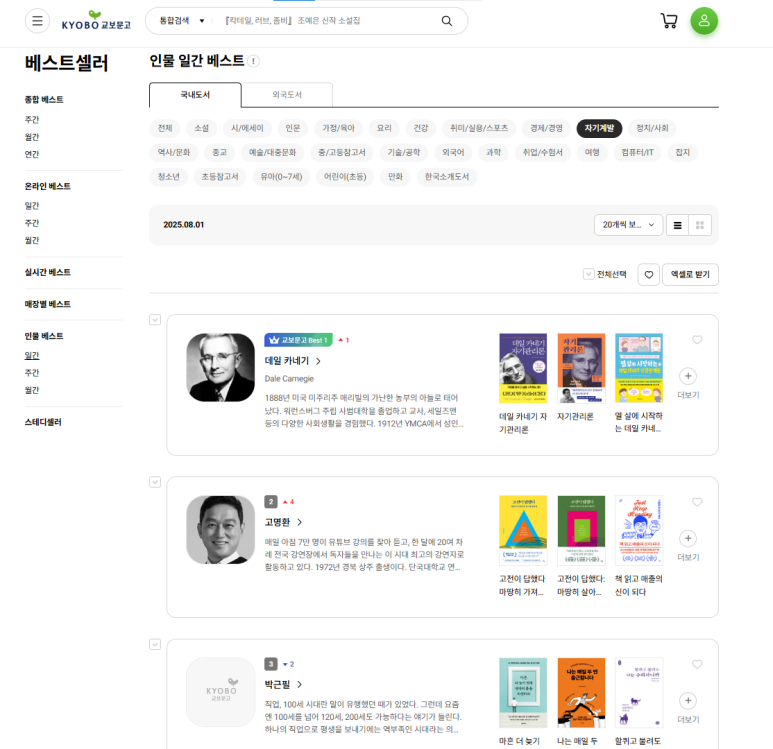Select the 역사/문화 category chip

click(174, 152)
